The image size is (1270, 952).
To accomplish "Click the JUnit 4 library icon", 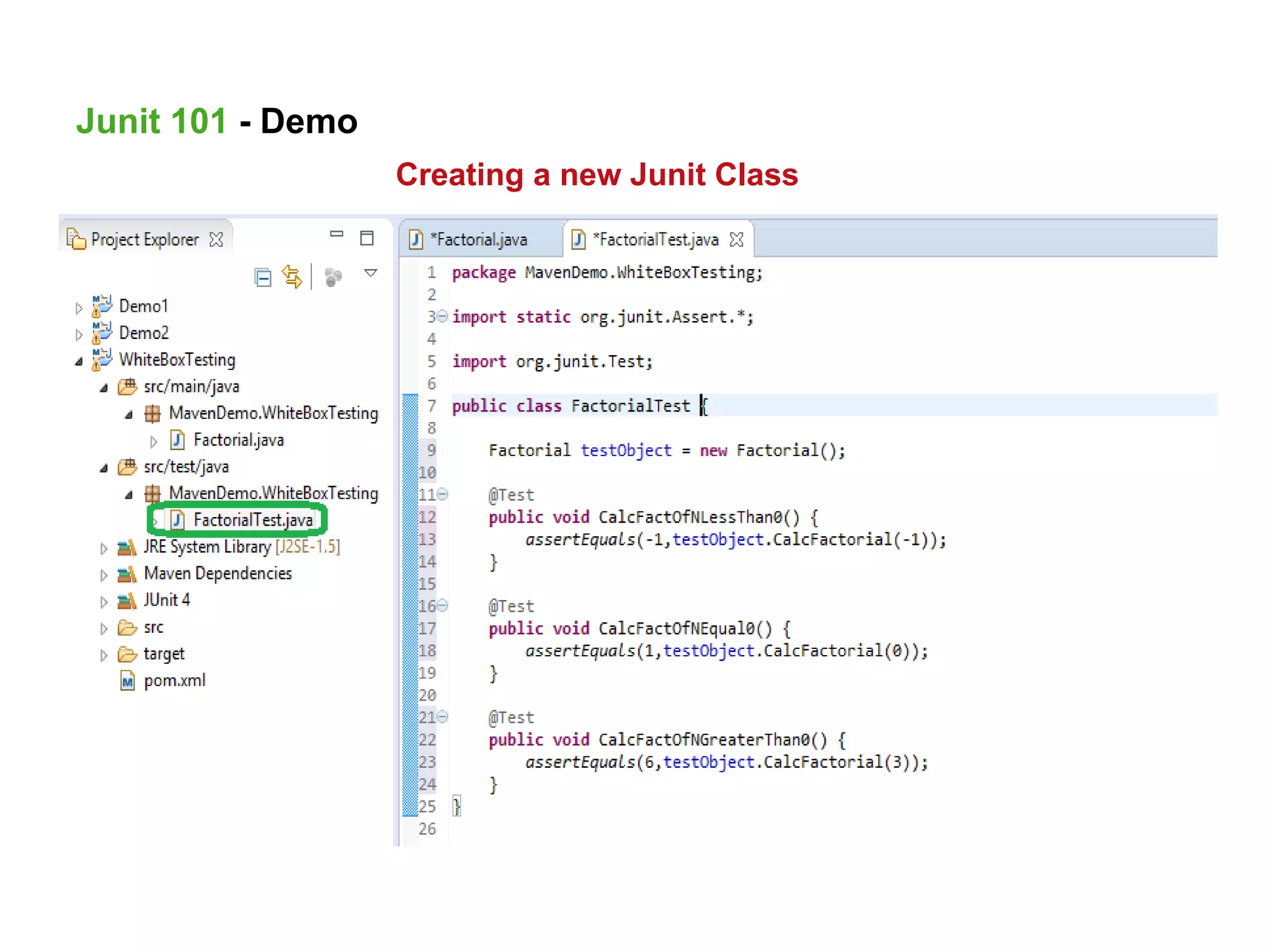I will point(127,600).
